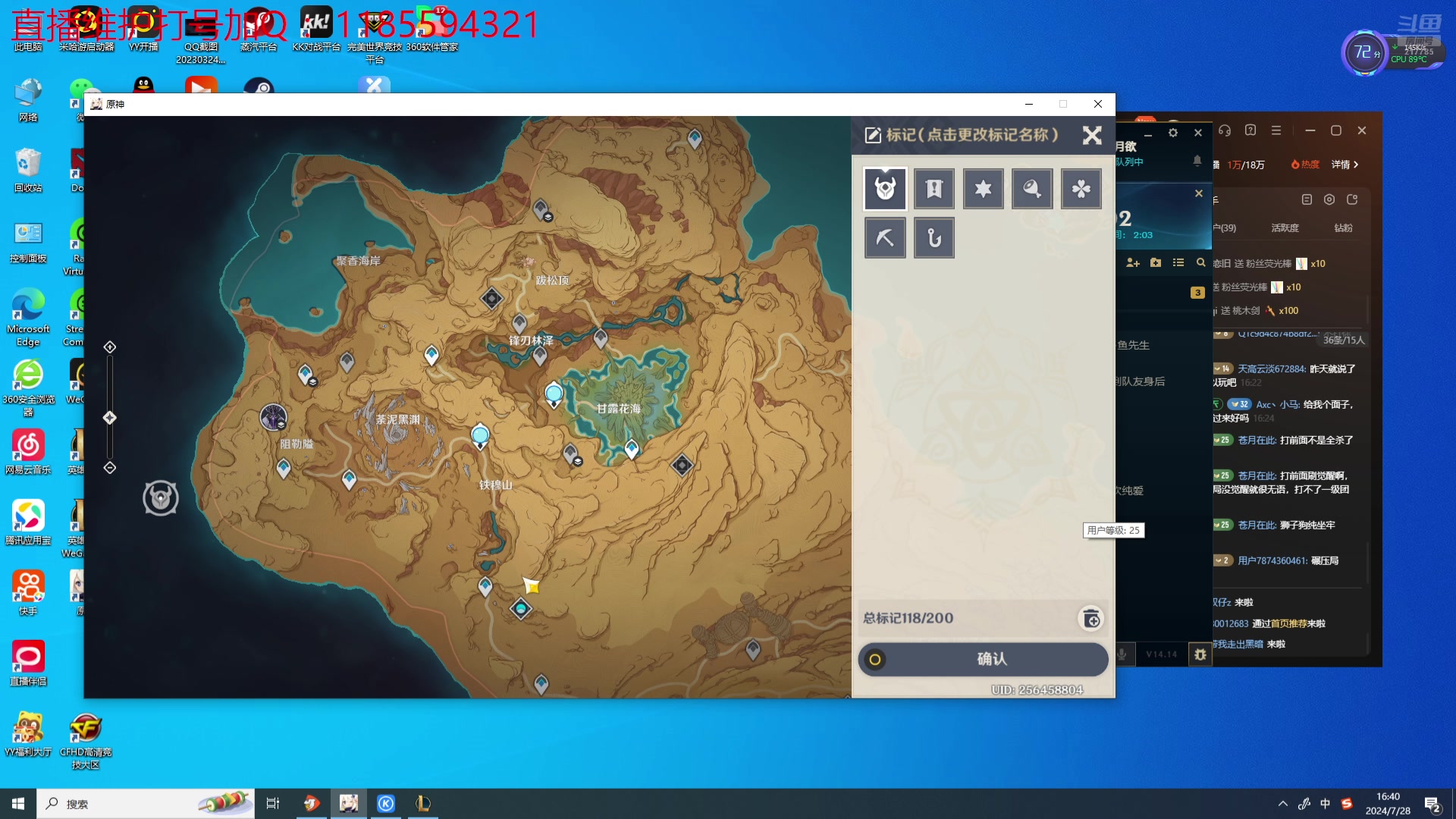
Task: Click the 热度 flame indicator
Action: [x=1305, y=165]
